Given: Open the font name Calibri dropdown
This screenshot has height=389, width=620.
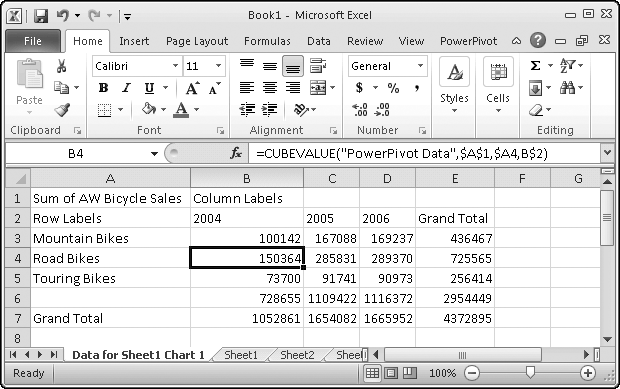Looking at the screenshot, I should tap(175, 66).
